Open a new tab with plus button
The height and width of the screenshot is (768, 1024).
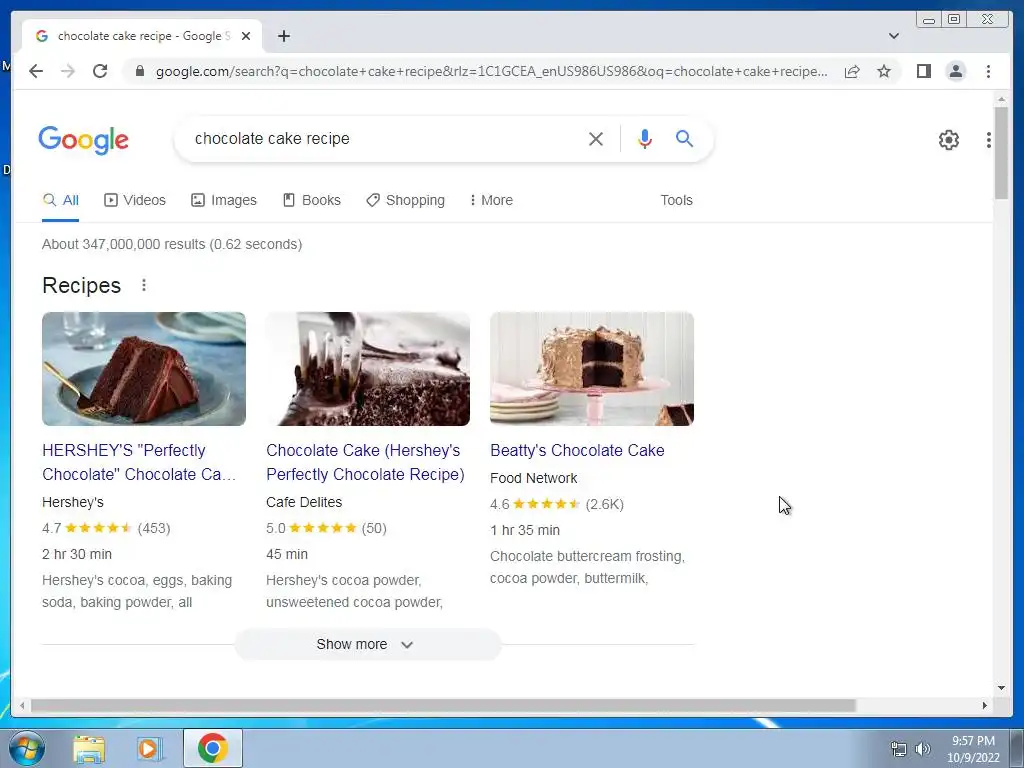click(x=283, y=36)
